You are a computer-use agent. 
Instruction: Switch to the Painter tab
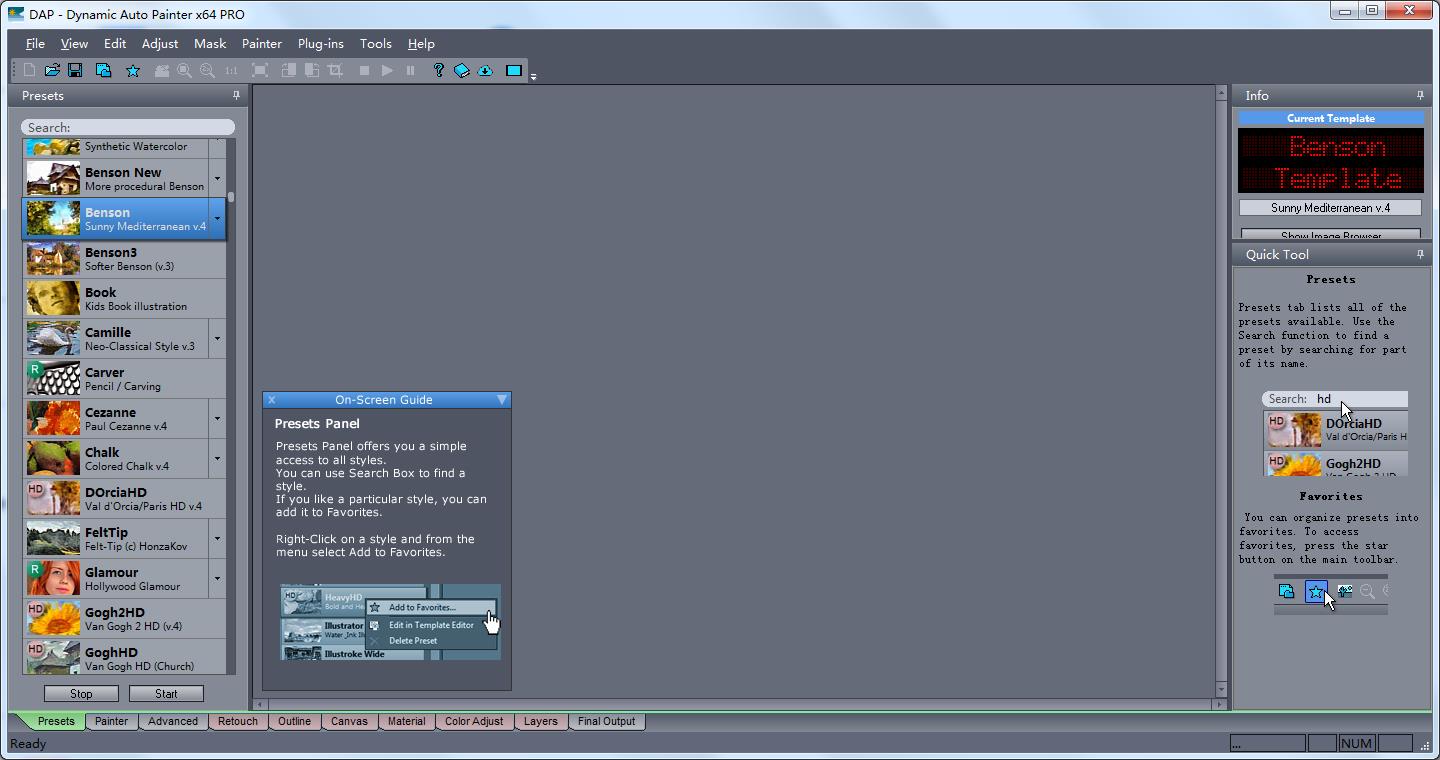tap(111, 721)
